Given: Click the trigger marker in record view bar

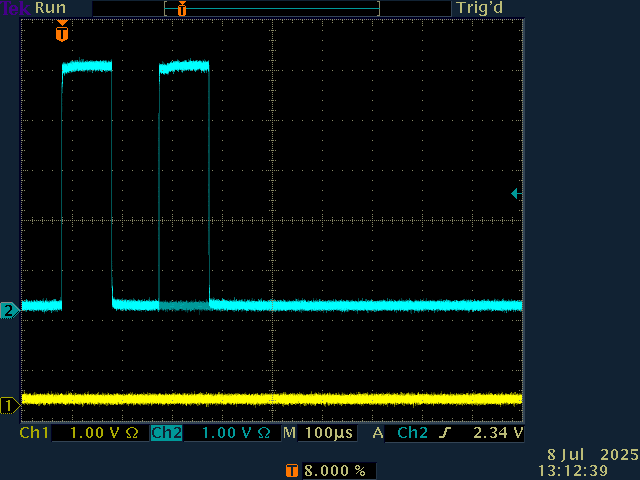Looking at the screenshot, I should [181, 9].
